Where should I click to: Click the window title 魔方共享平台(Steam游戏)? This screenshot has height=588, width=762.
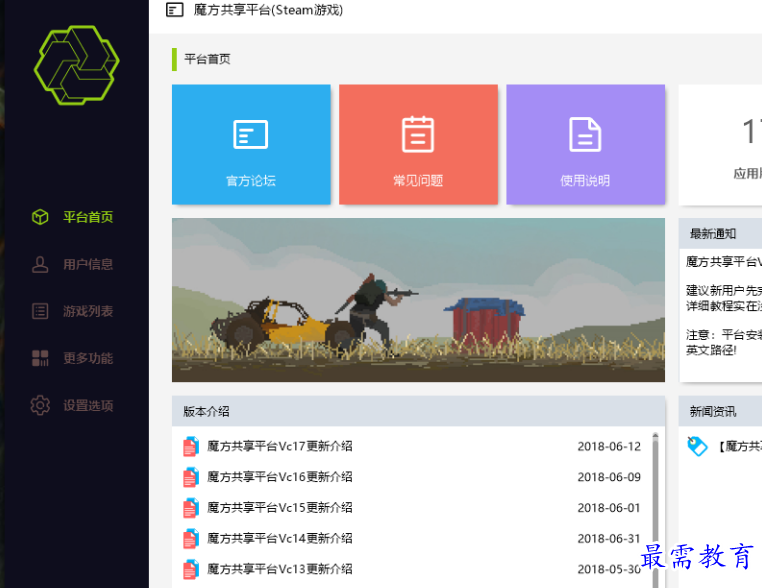[x=268, y=10]
